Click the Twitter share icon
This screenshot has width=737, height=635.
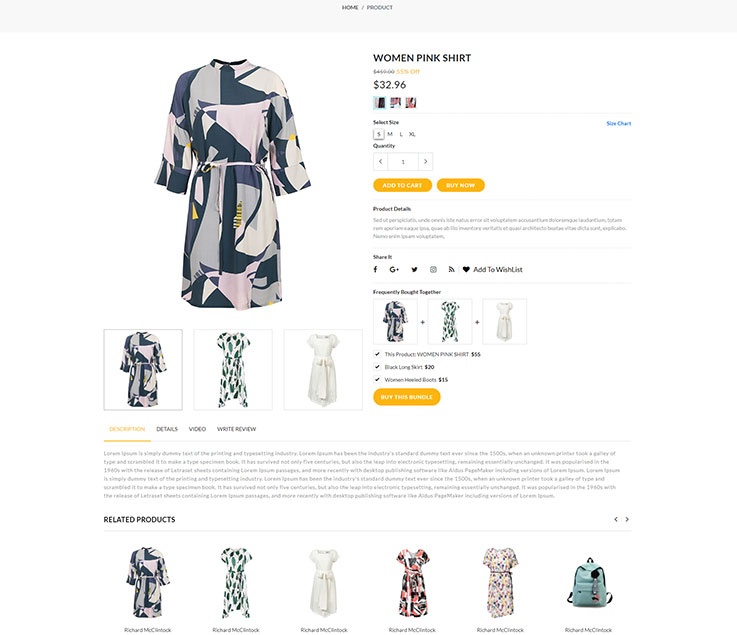click(x=414, y=269)
